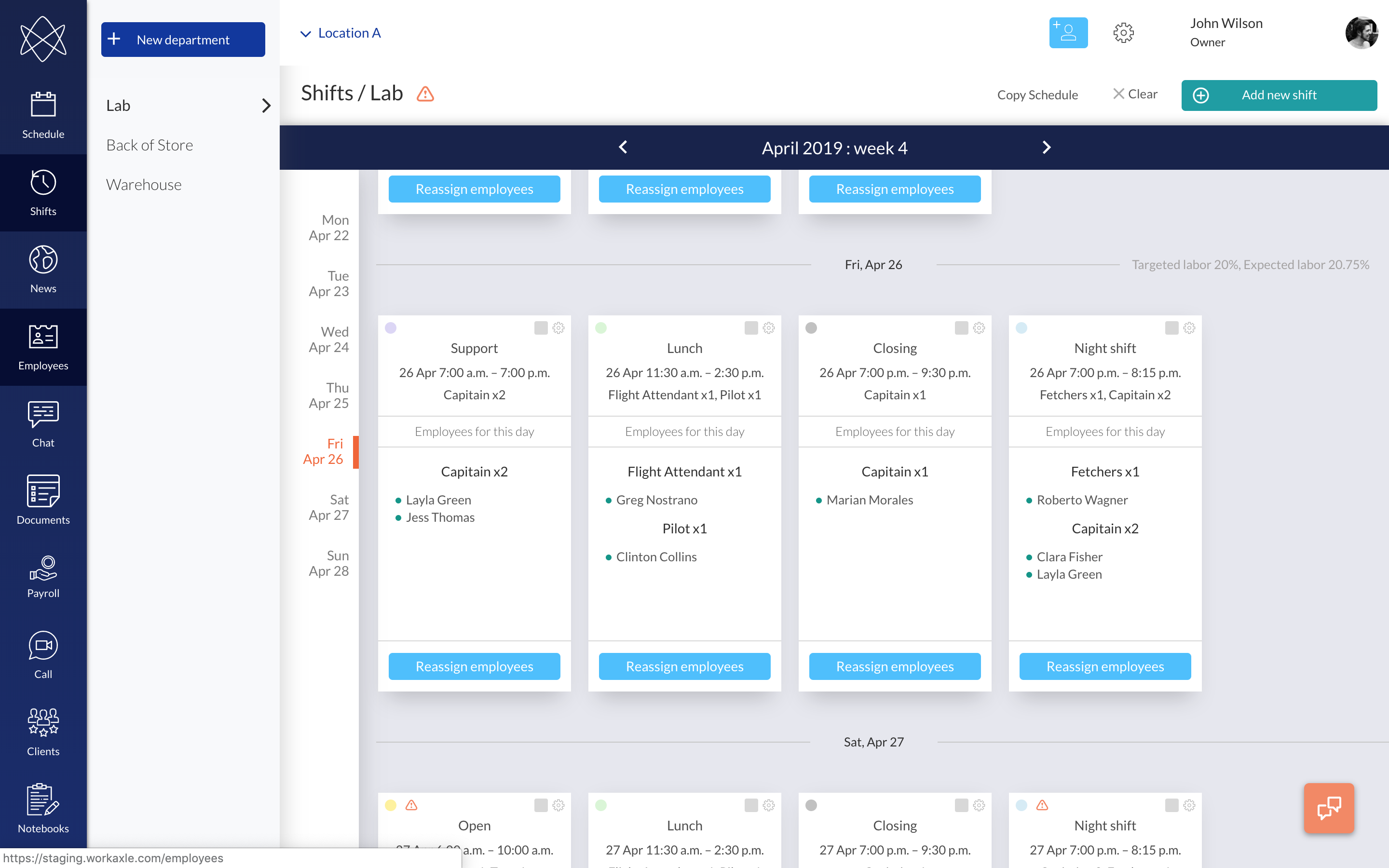This screenshot has height=868, width=1389.
Task: Click the warning icon next to Shifts / Lab
Action: (425, 94)
